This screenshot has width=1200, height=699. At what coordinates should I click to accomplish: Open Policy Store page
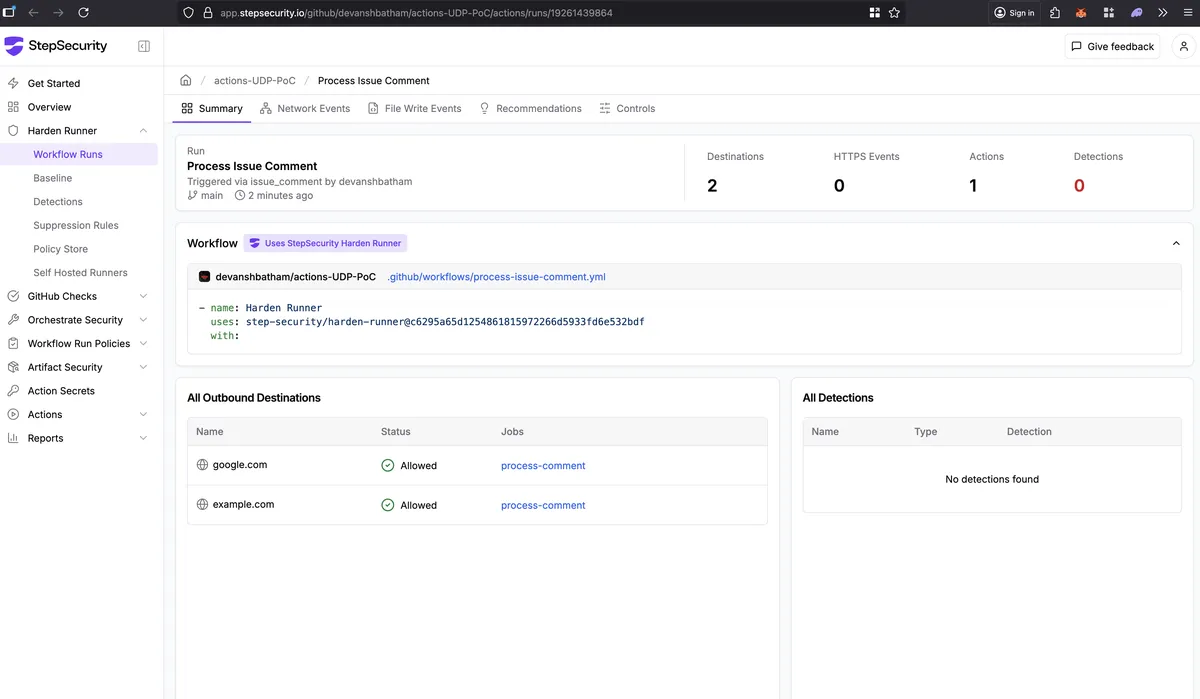click(60, 249)
